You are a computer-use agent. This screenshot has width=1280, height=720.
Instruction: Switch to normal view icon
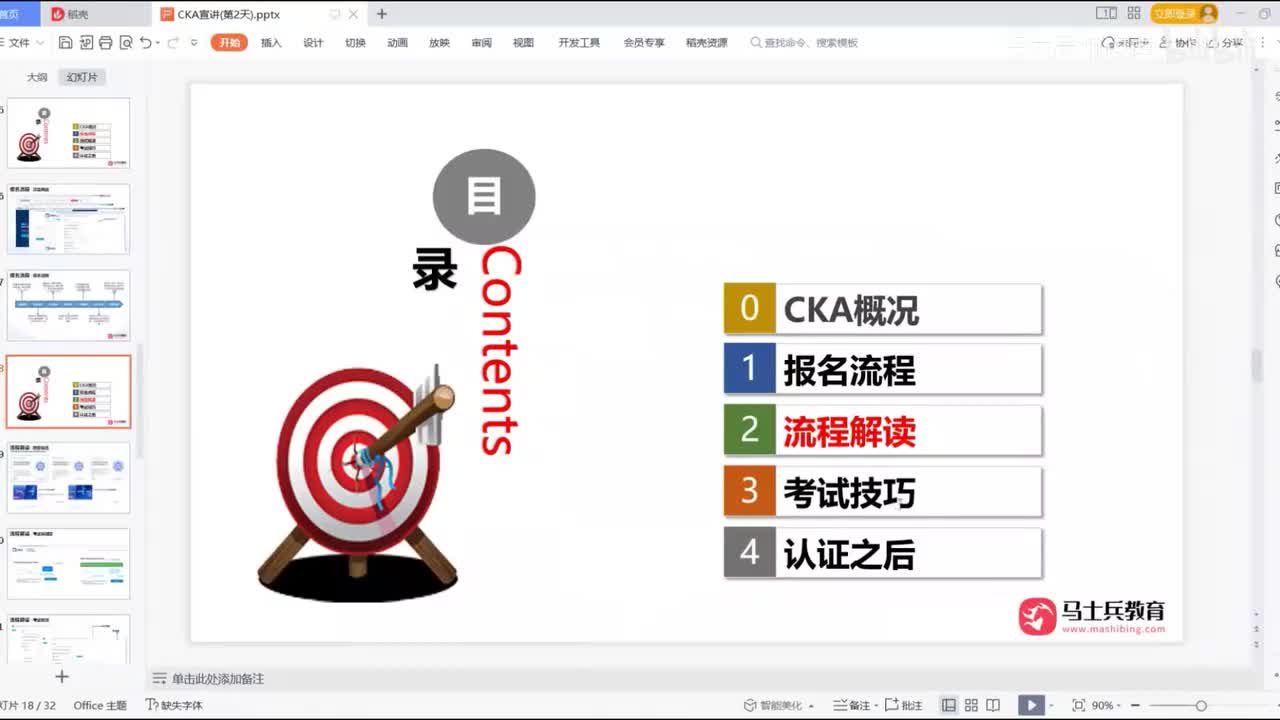tap(948, 705)
